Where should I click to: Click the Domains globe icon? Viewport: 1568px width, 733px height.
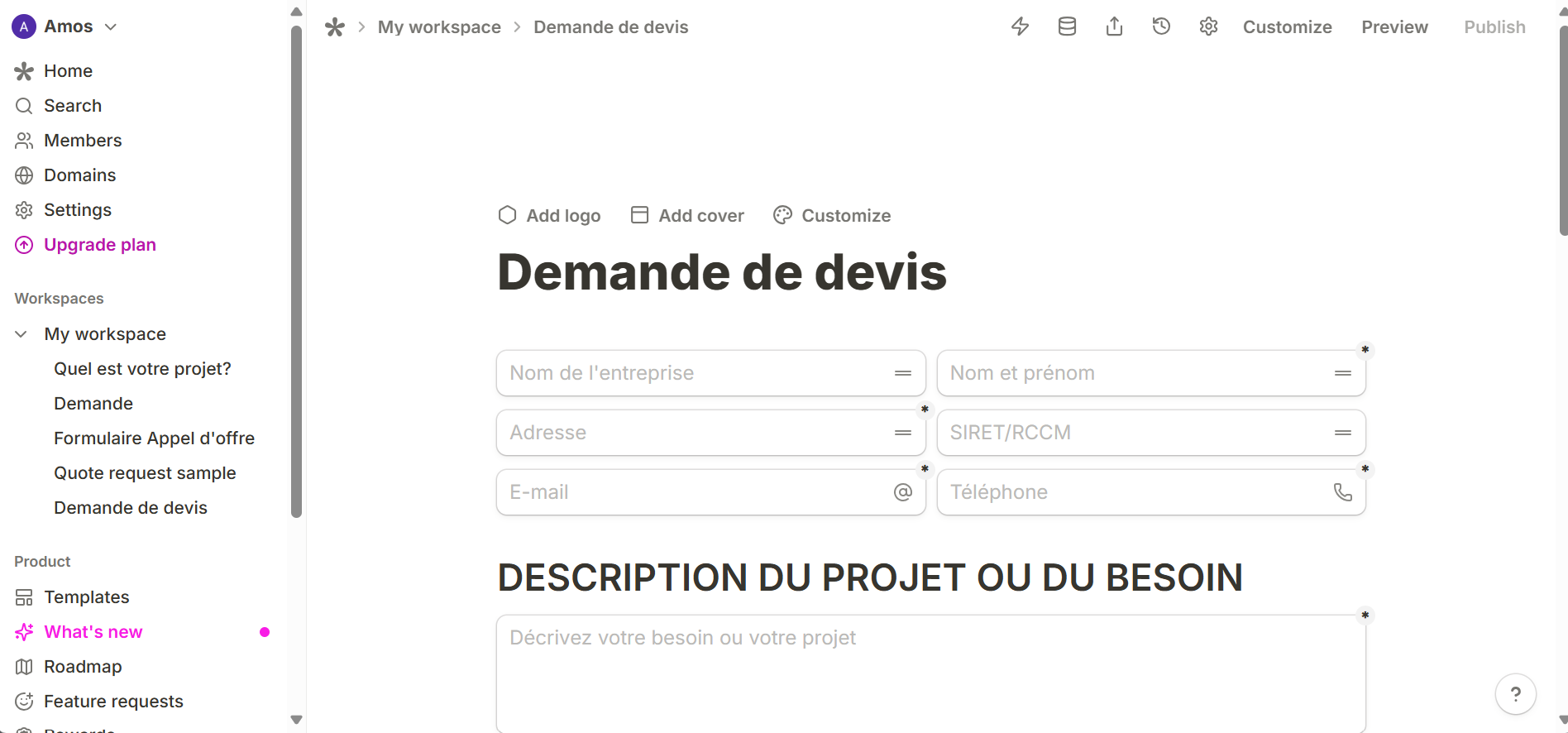[24, 175]
